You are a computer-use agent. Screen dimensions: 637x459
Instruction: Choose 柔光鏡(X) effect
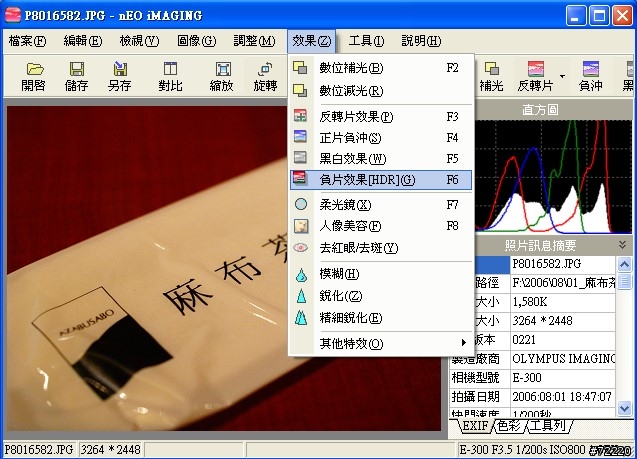tap(381, 205)
